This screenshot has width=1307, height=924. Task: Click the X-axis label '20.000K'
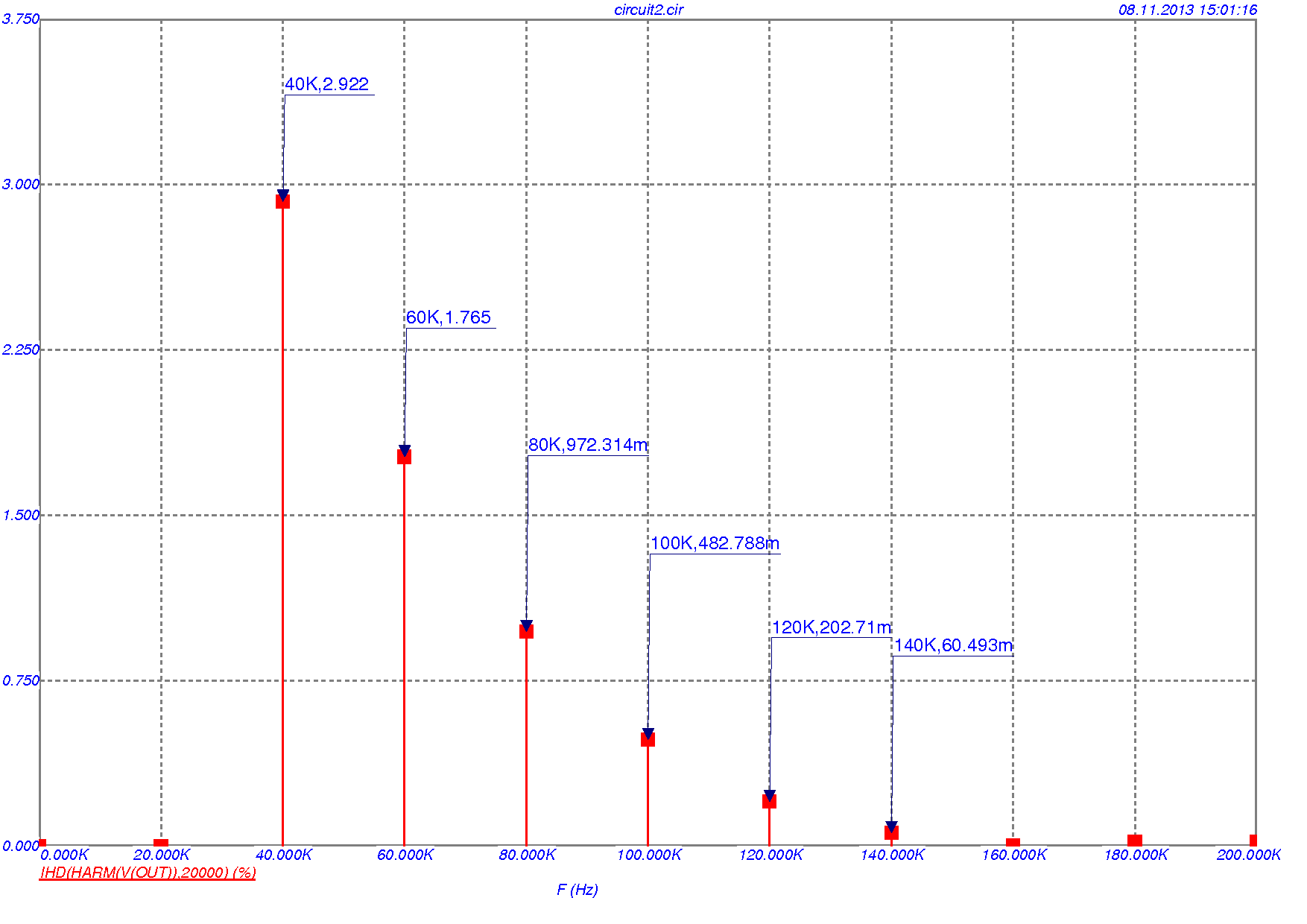click(x=162, y=855)
